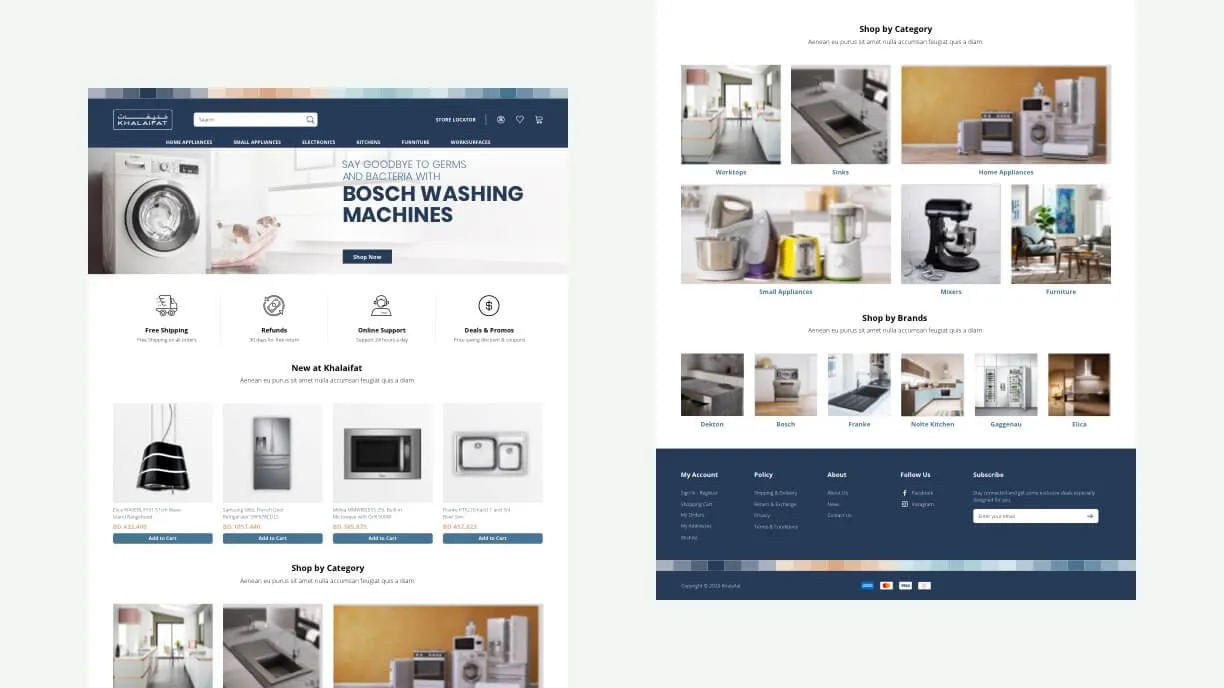Viewport: 1224px width, 688px height.
Task: Open the Kitchens navigation menu
Action: click(368, 142)
